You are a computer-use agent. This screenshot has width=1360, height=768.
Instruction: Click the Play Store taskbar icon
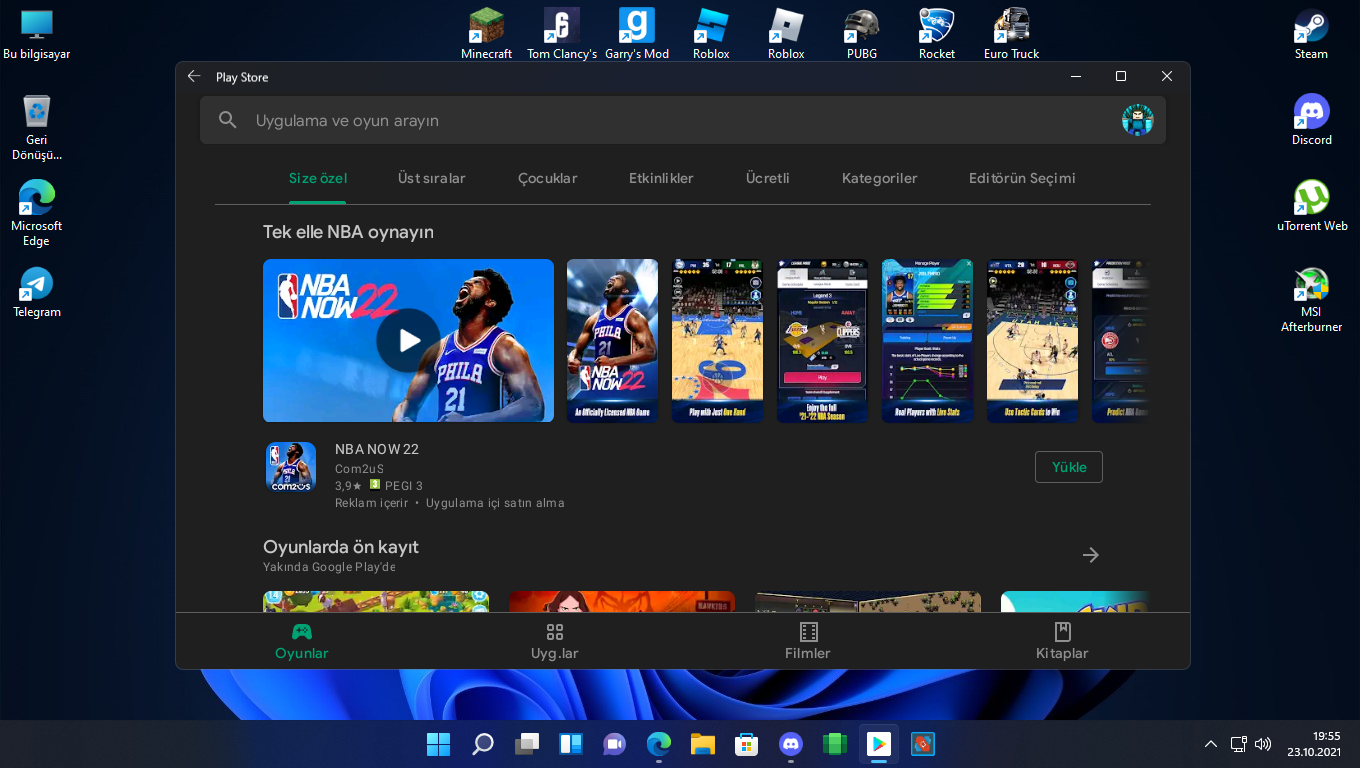click(x=878, y=744)
